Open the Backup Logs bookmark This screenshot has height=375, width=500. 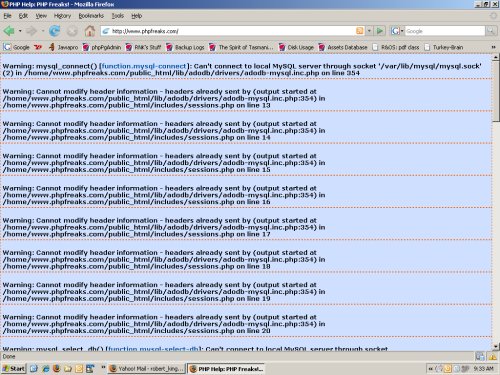[x=185, y=47]
